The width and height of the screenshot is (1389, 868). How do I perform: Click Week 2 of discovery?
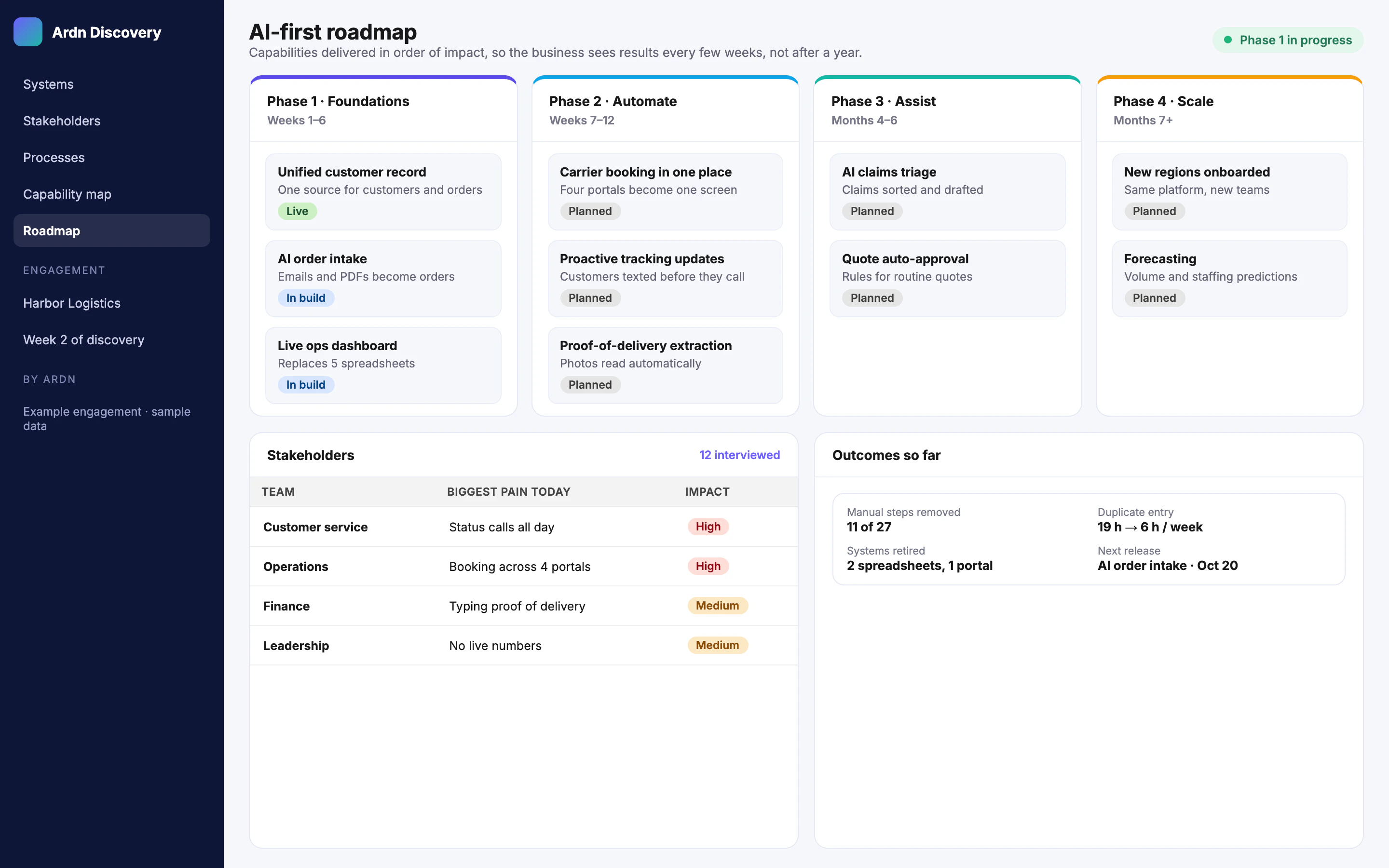(x=112, y=340)
